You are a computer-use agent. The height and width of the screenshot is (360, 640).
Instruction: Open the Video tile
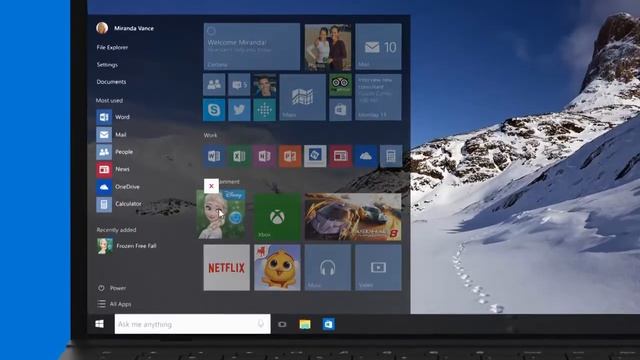tap(378, 268)
